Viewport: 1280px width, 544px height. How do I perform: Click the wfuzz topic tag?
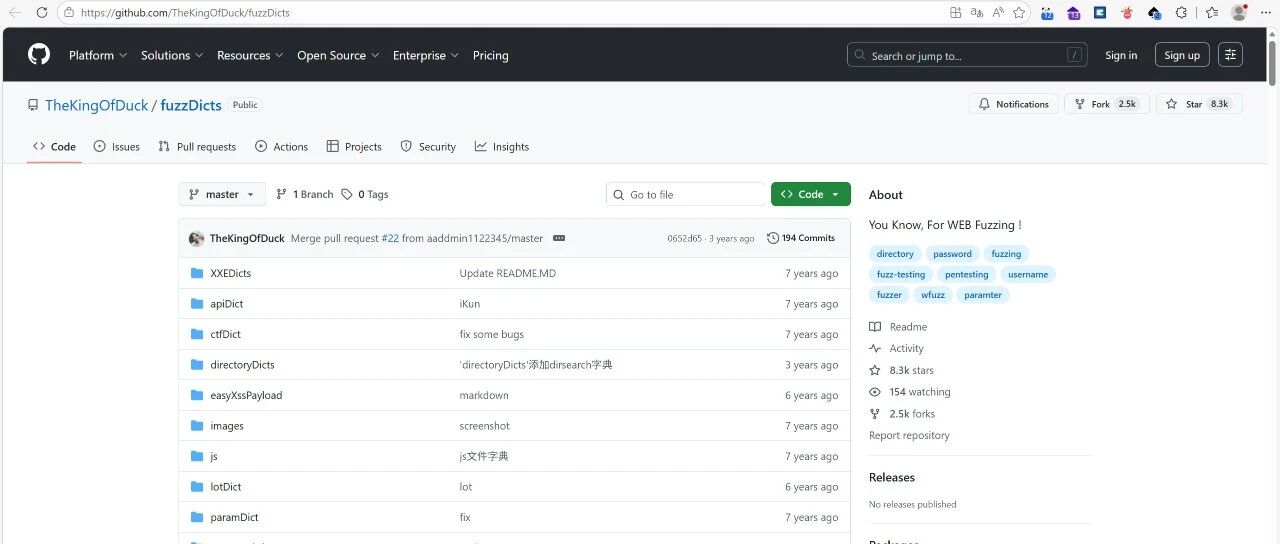933,295
